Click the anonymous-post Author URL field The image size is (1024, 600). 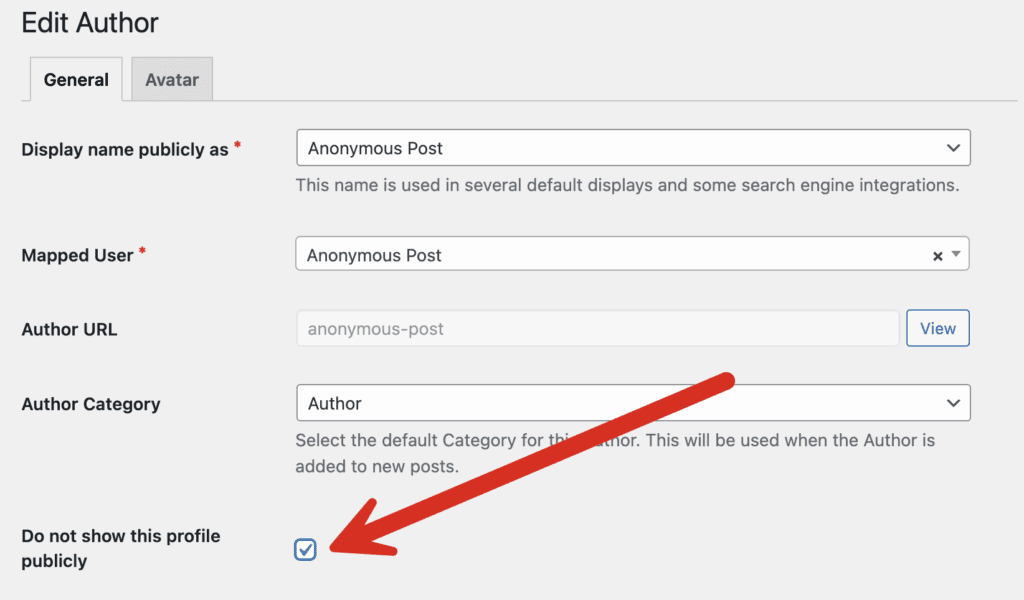[597, 328]
